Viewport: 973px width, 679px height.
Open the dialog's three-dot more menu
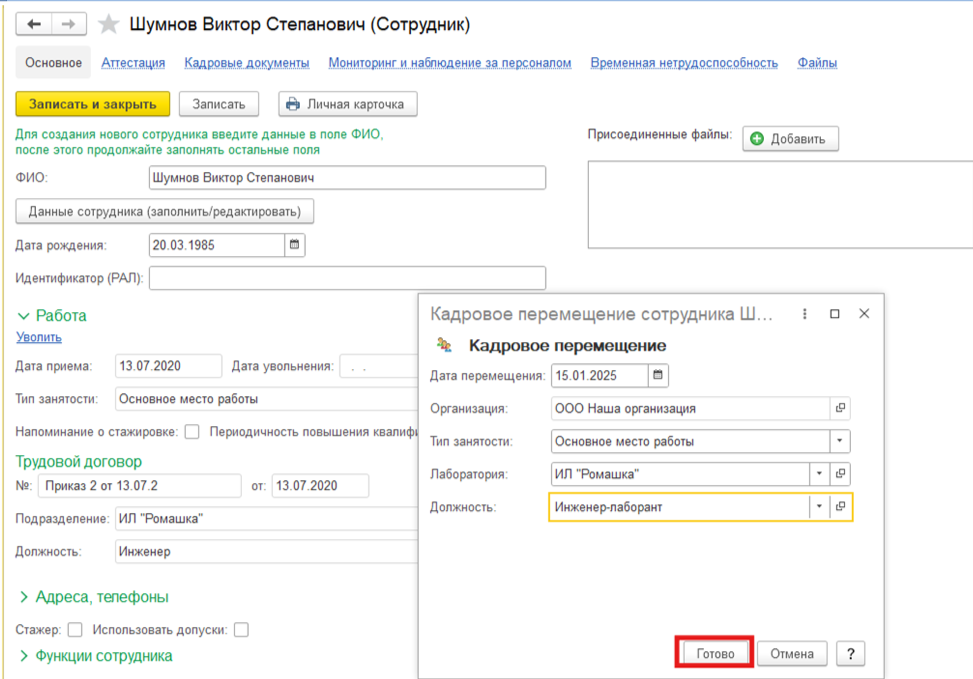[x=804, y=314]
